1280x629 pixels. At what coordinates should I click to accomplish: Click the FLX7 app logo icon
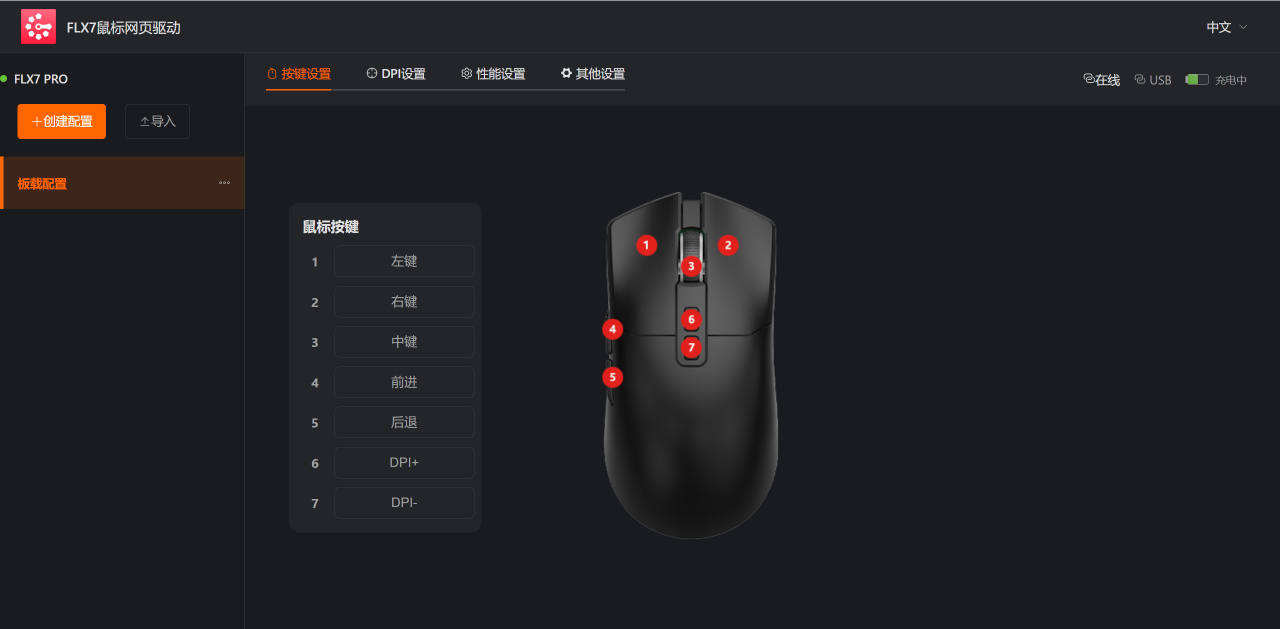pyautogui.click(x=39, y=27)
